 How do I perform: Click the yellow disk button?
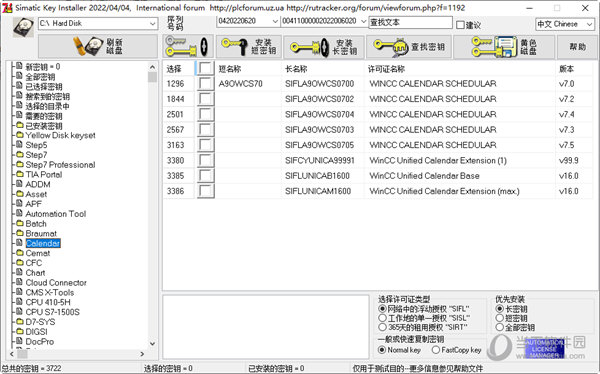pyautogui.click(x=504, y=47)
